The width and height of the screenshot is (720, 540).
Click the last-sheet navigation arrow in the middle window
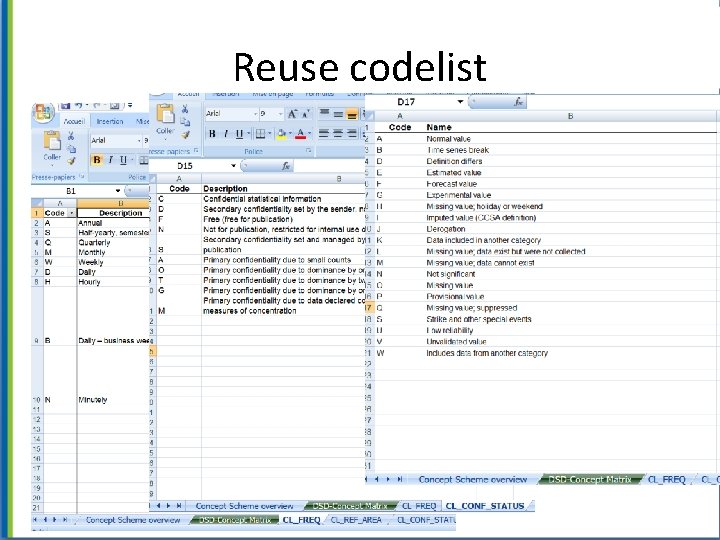click(179, 506)
